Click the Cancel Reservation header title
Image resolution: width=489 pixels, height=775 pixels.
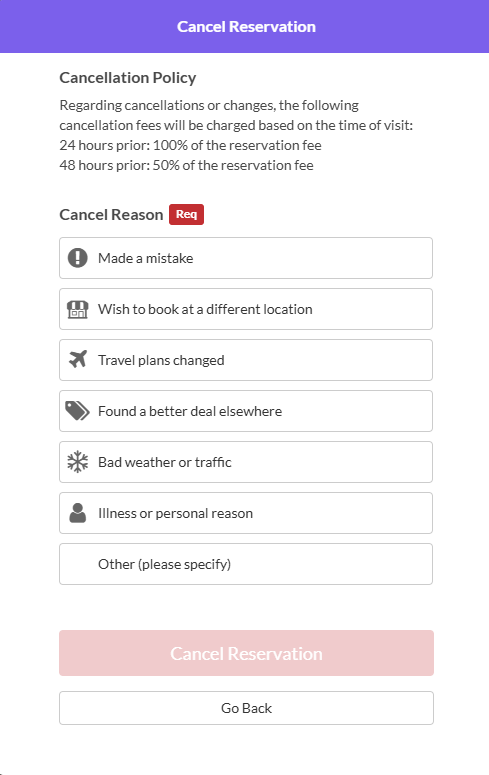click(246, 27)
